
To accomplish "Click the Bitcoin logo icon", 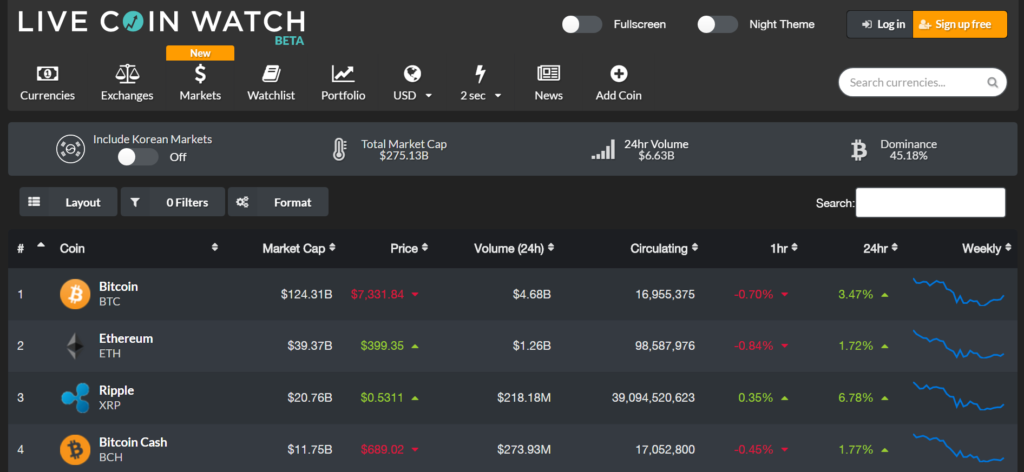I will click(x=75, y=294).
